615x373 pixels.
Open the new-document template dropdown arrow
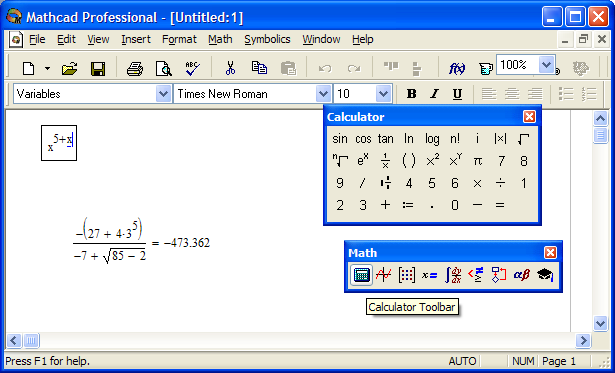point(47,69)
